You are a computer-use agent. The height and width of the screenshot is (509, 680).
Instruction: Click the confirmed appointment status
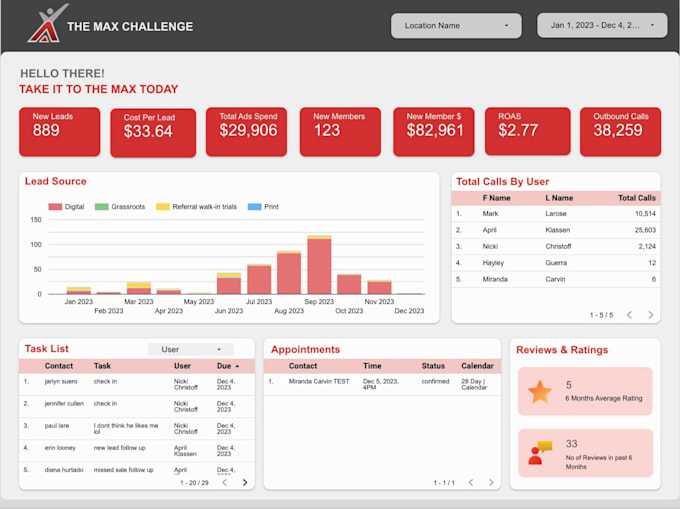435,382
